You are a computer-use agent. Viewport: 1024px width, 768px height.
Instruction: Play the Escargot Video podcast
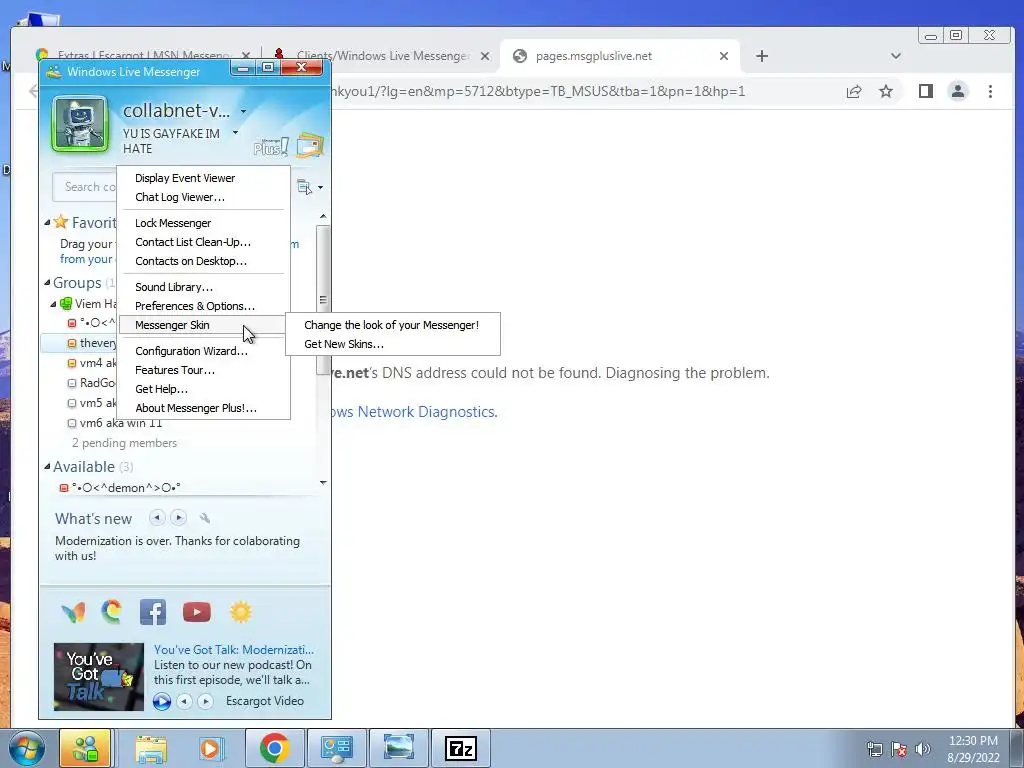coord(161,701)
